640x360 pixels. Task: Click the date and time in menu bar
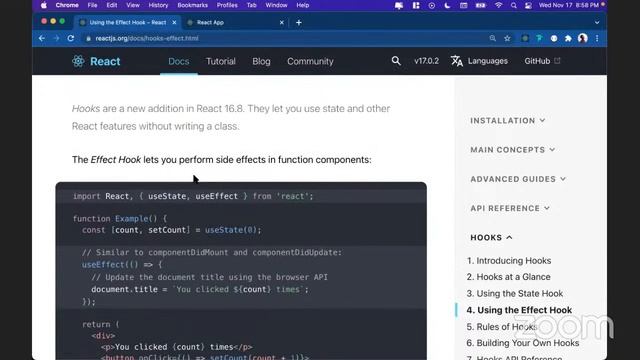(x=569, y=5)
